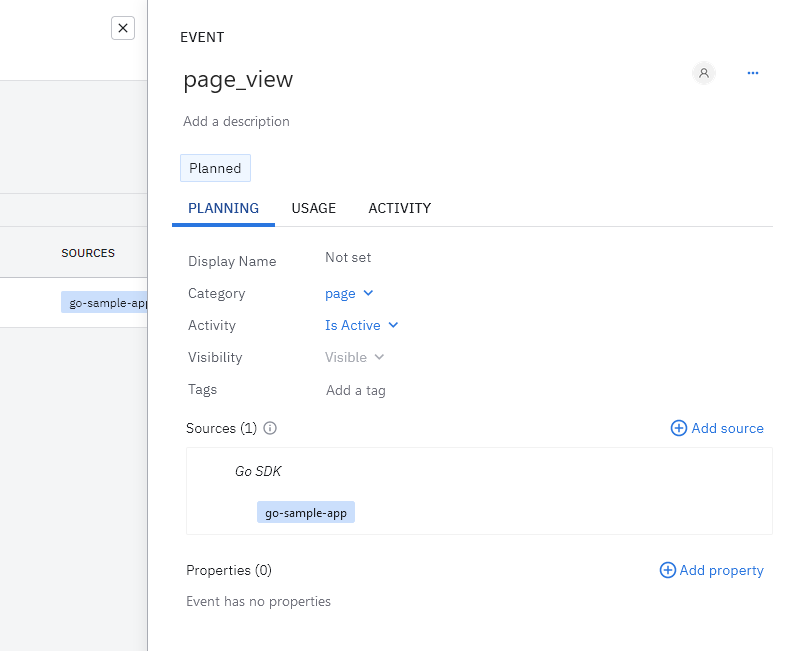800x651 pixels.
Task: Click Add a tag field
Action: (x=355, y=390)
